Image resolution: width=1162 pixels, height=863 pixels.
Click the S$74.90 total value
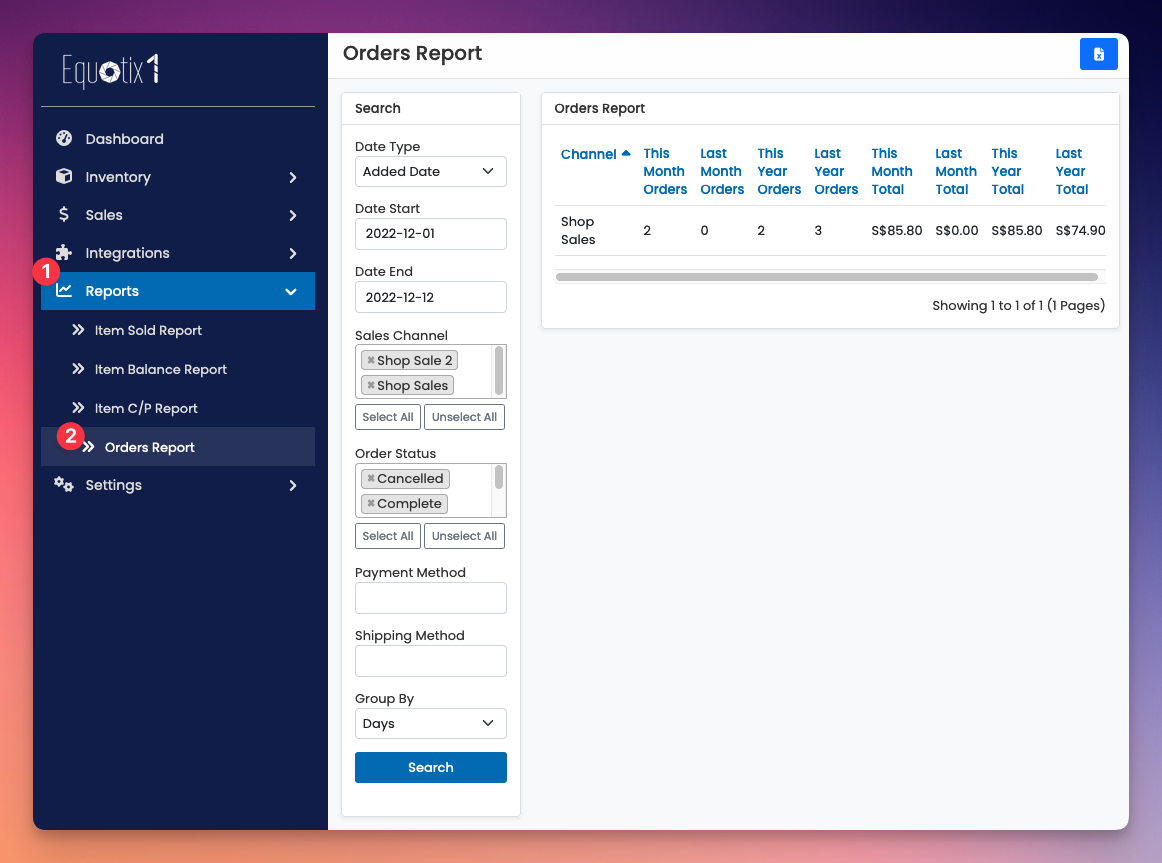[1080, 230]
